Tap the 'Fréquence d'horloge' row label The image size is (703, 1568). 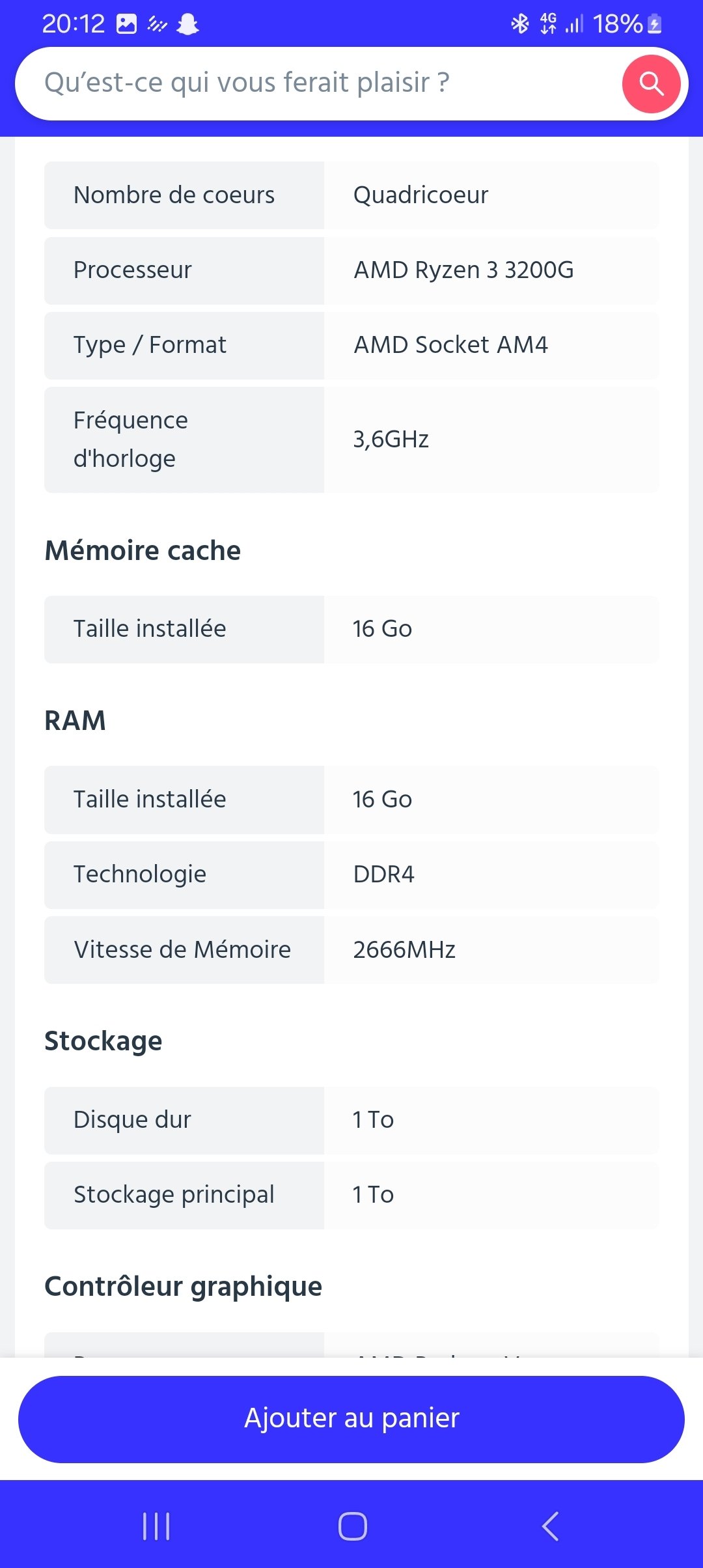point(131,440)
